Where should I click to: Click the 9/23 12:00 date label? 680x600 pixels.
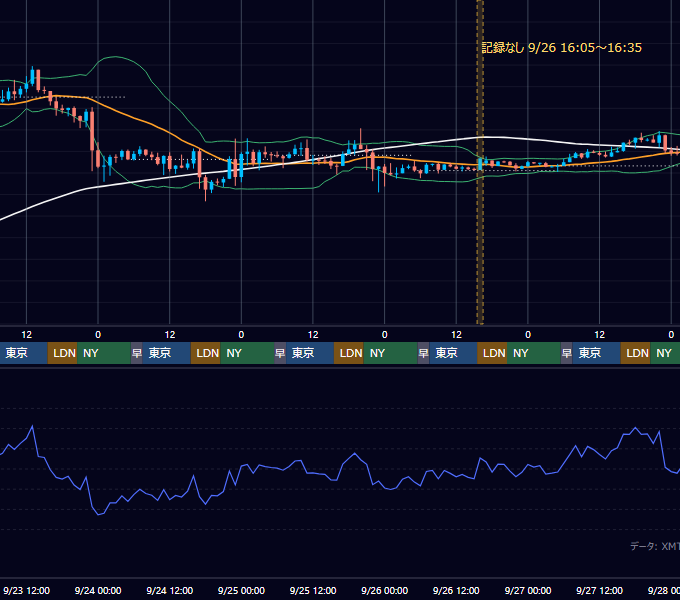pyautogui.click(x=26, y=590)
